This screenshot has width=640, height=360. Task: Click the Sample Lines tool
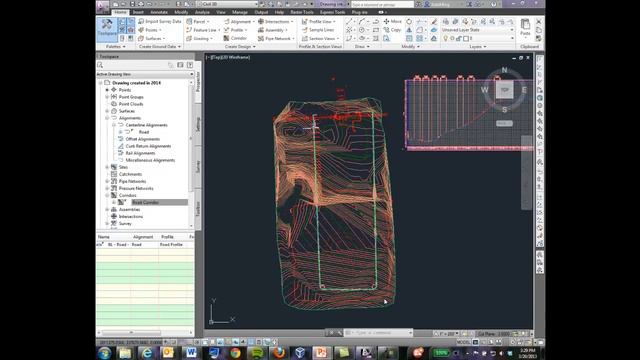[318, 30]
